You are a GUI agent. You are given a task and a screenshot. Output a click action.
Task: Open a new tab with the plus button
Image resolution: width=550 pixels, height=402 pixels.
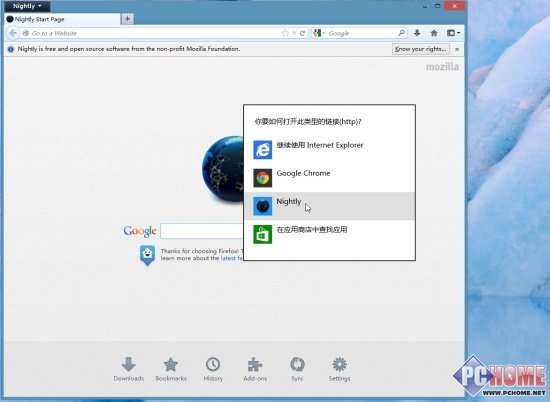point(127,19)
